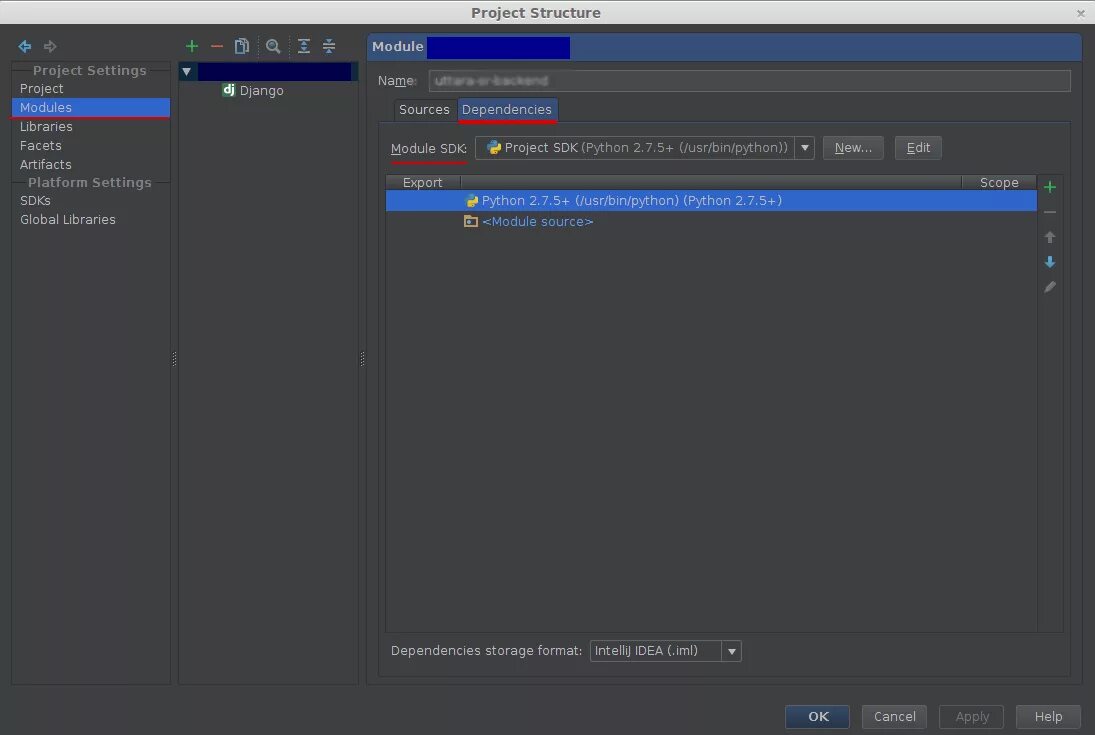Click the Cancel button
The height and width of the screenshot is (735, 1095).
[894, 716]
